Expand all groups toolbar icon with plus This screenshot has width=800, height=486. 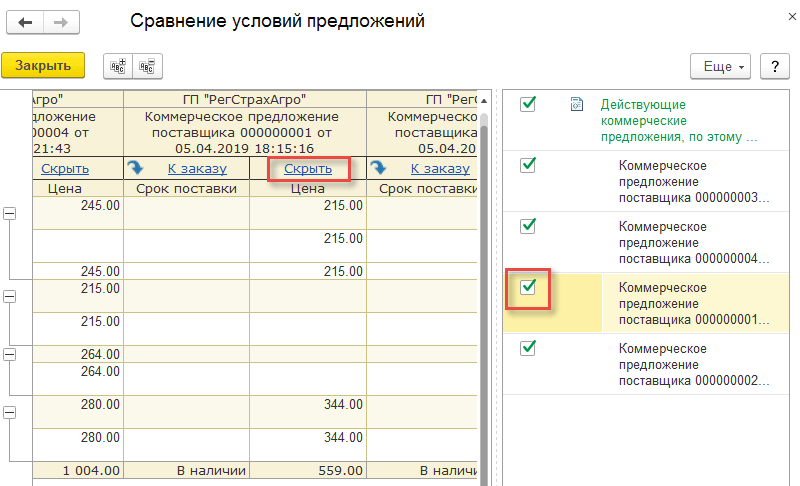118,66
